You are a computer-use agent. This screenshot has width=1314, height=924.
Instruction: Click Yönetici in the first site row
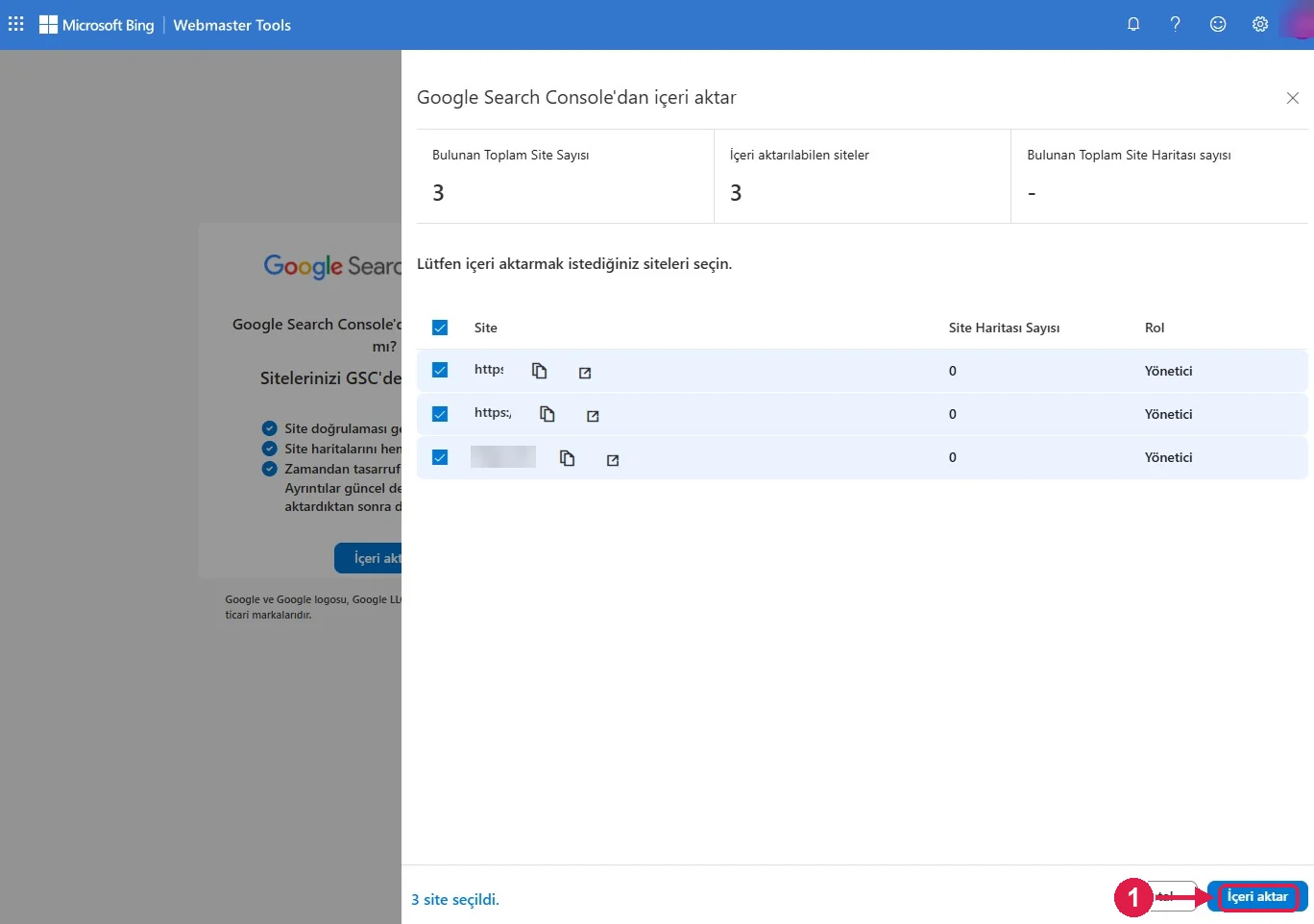(x=1168, y=371)
